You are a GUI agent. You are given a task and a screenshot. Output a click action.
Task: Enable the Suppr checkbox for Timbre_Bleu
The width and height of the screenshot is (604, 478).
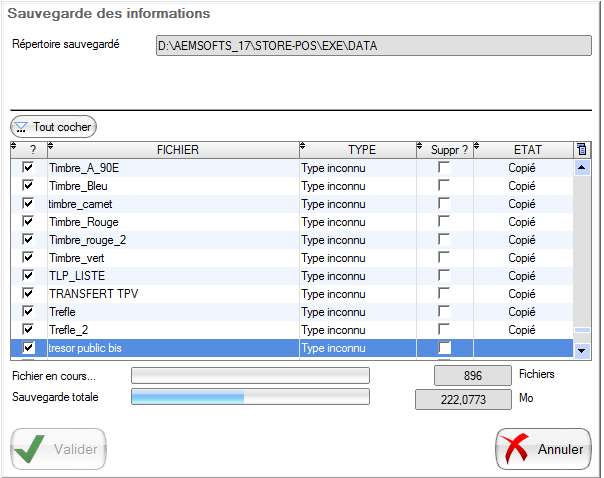(x=444, y=186)
